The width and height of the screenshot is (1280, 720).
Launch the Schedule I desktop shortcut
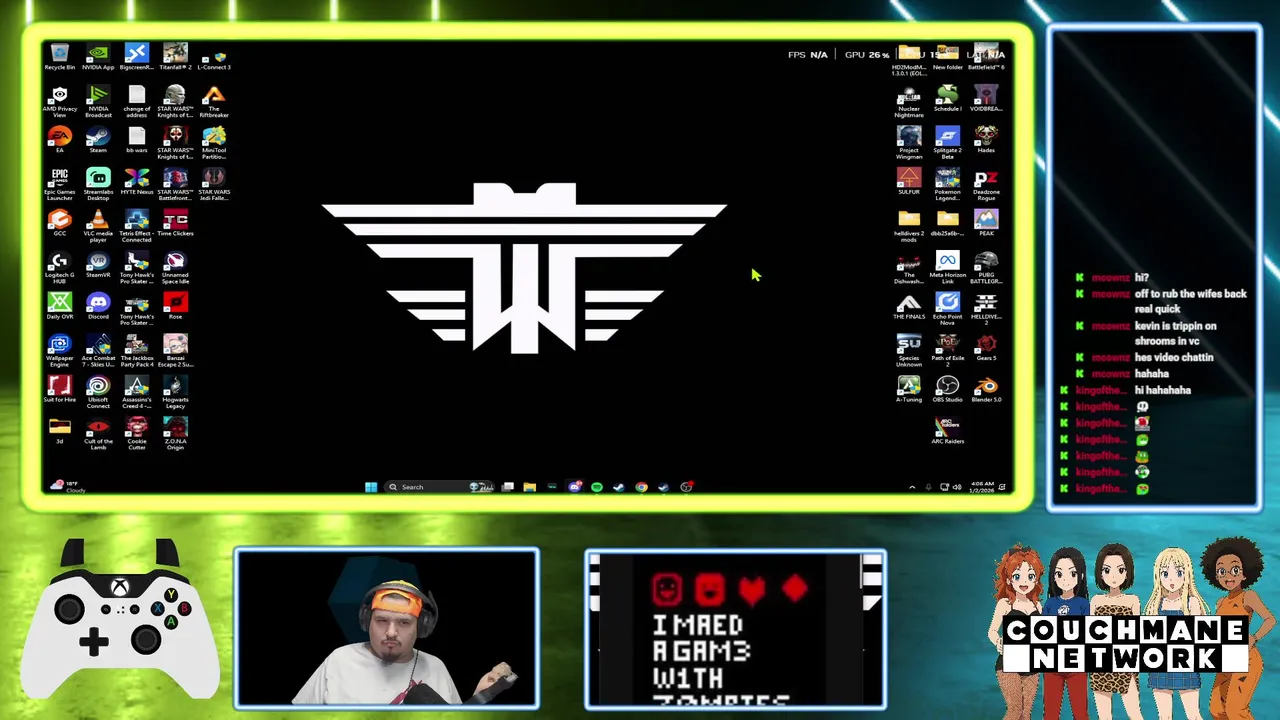coord(947,98)
